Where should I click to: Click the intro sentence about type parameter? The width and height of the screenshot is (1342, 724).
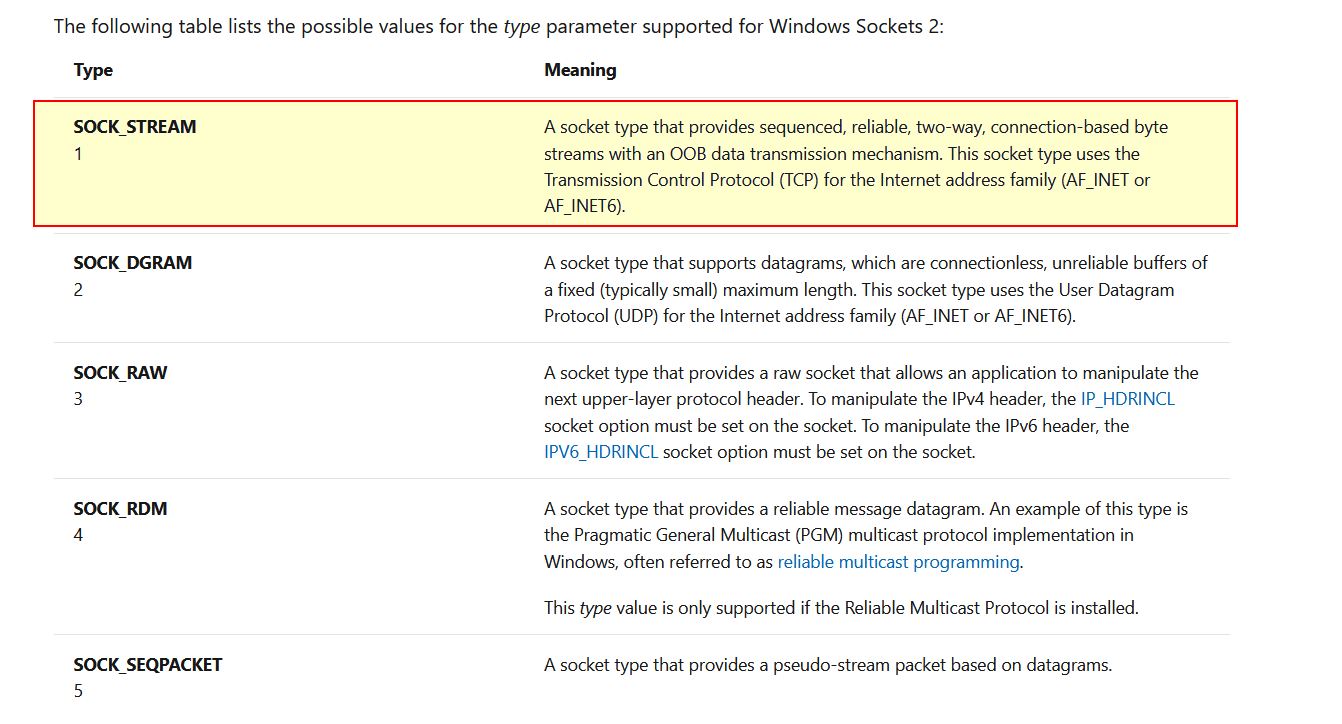(498, 26)
